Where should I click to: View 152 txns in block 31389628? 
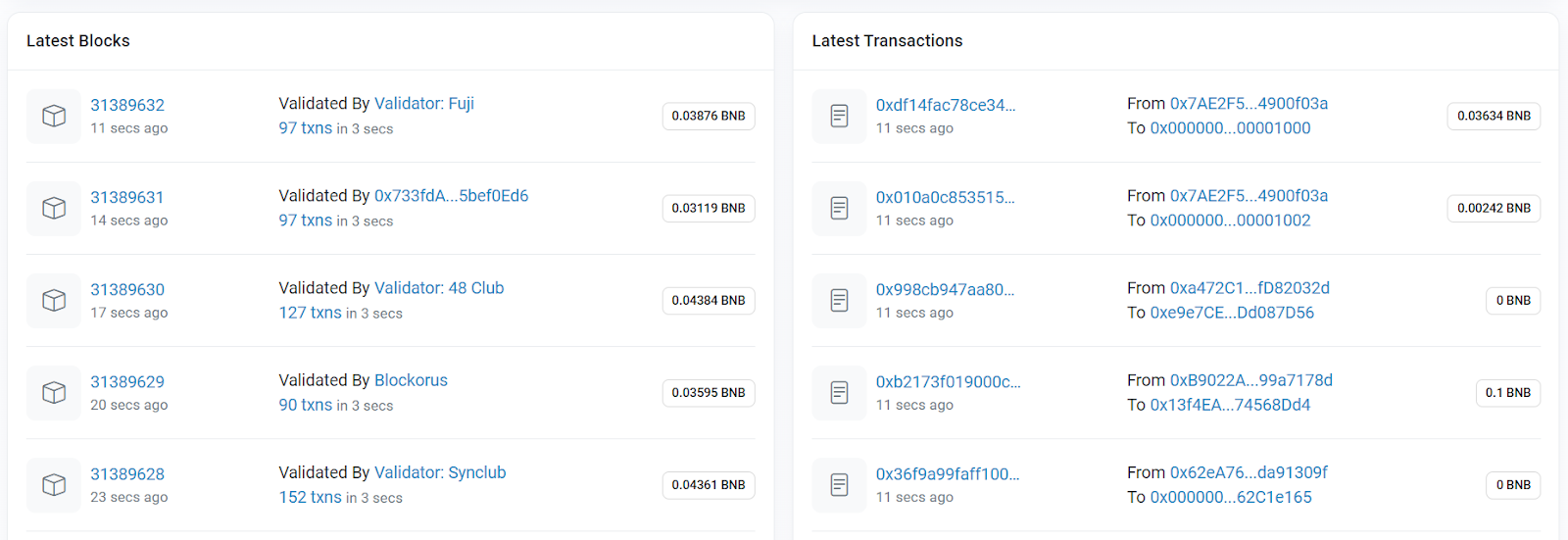[x=310, y=498]
